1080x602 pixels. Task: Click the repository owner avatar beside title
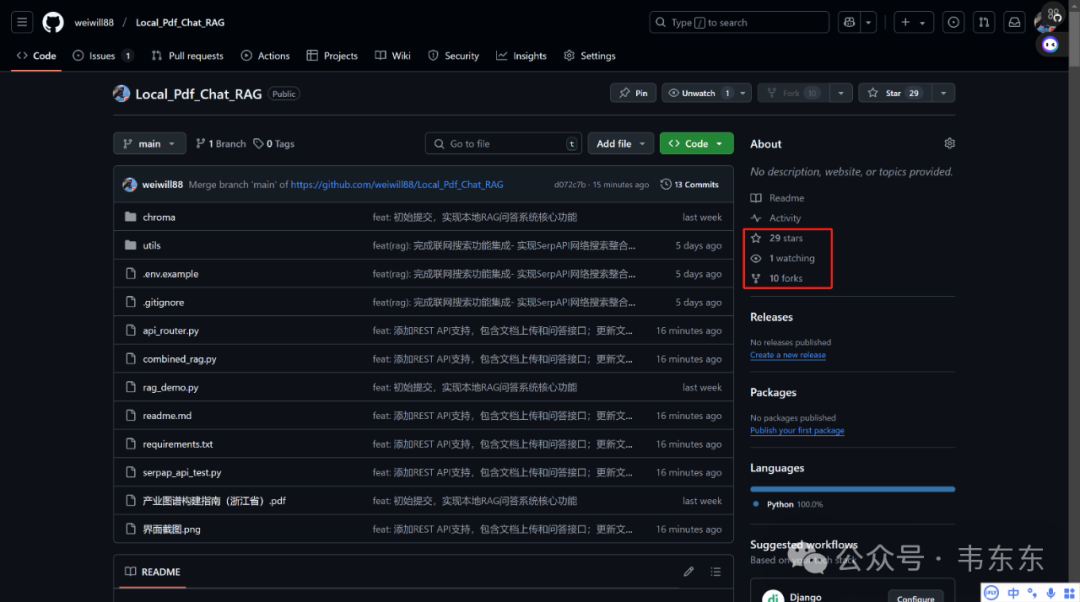[121, 94]
